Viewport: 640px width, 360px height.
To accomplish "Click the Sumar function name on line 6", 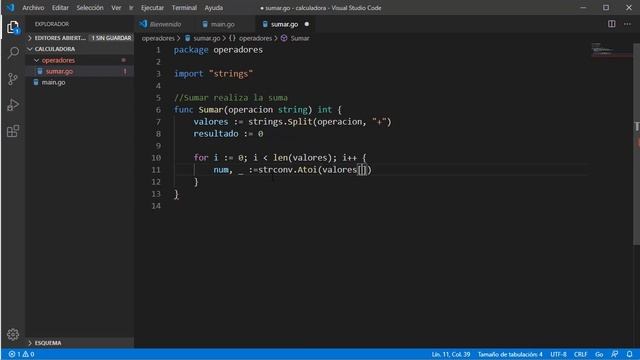I will coord(211,110).
